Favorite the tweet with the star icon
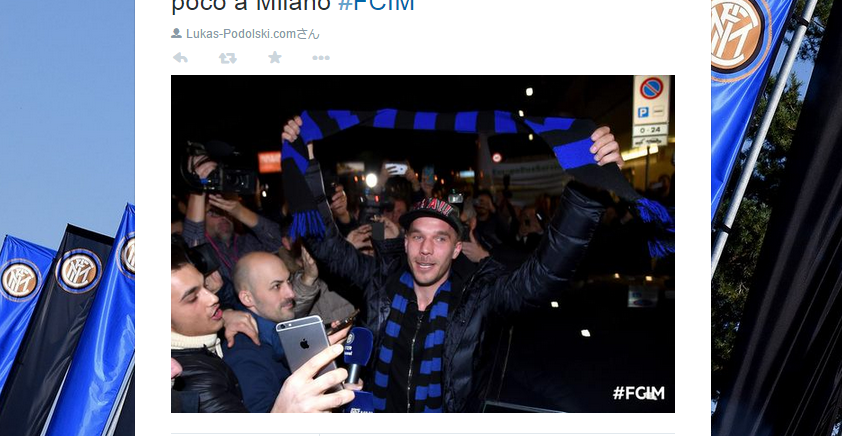 pos(275,57)
